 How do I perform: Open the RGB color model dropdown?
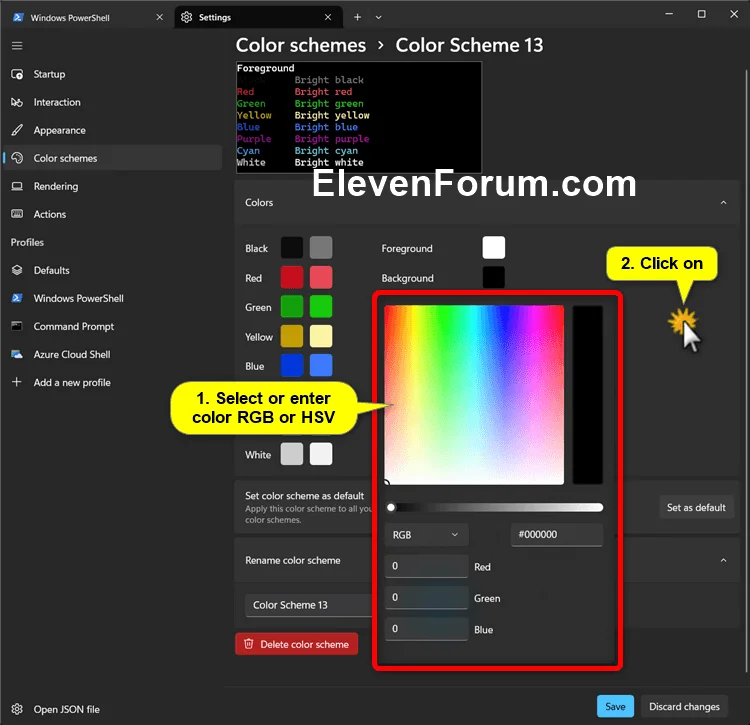tap(426, 535)
